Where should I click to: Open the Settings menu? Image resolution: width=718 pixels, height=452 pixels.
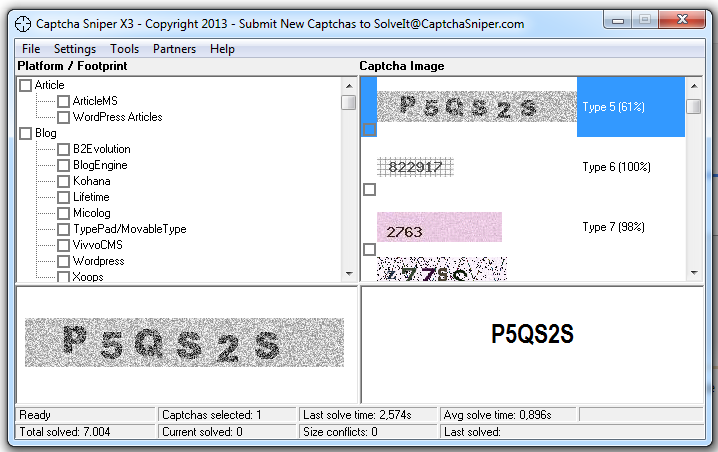click(75, 49)
